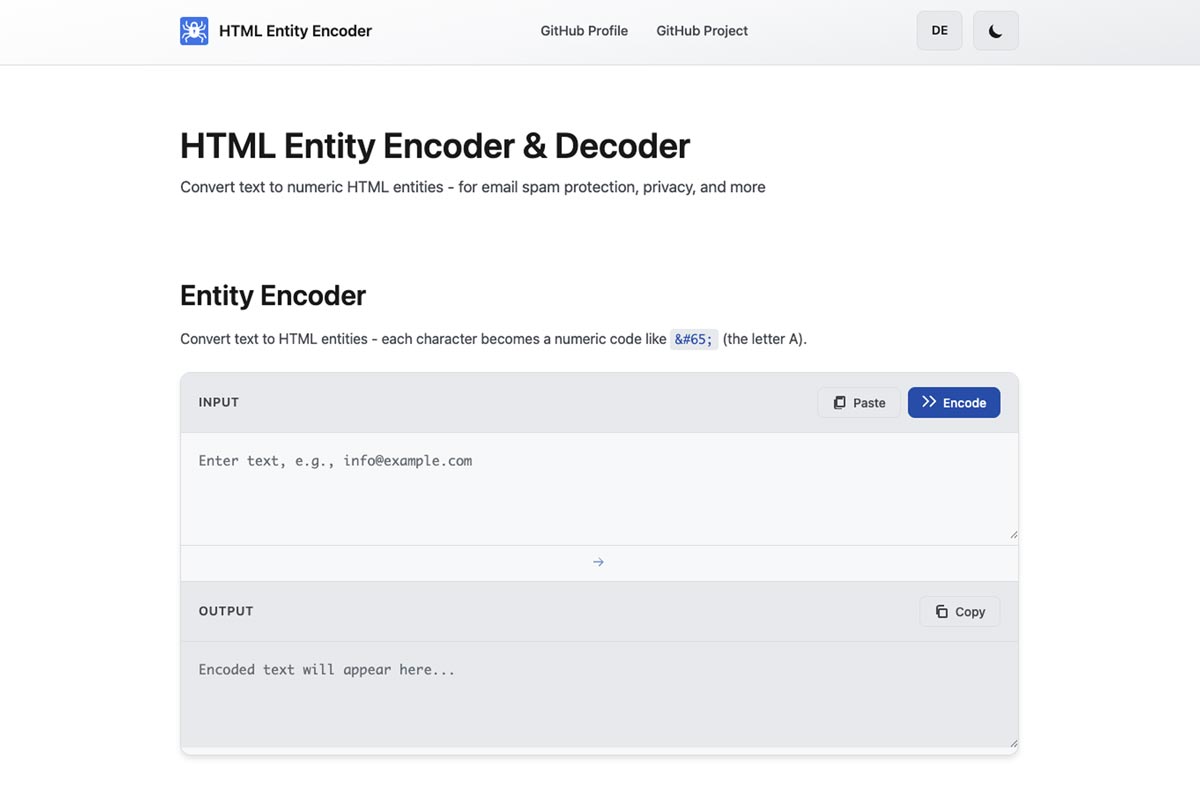Open the GitHub Profile navigation item

[x=584, y=31]
